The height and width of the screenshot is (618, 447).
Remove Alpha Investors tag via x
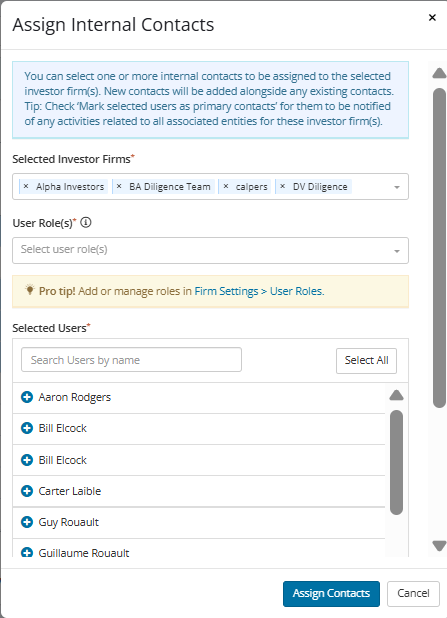(26, 186)
